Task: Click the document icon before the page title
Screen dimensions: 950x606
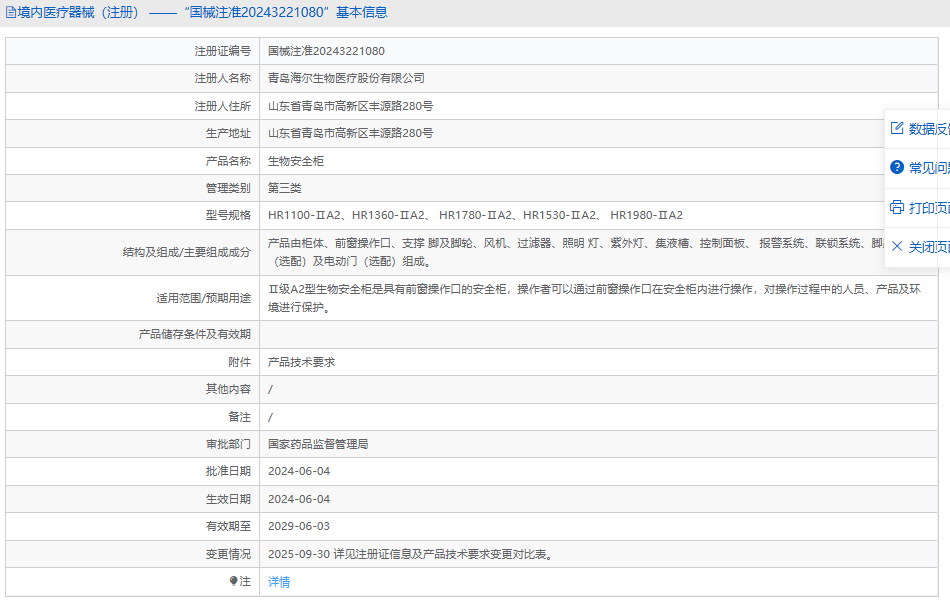Action: click(x=11, y=12)
